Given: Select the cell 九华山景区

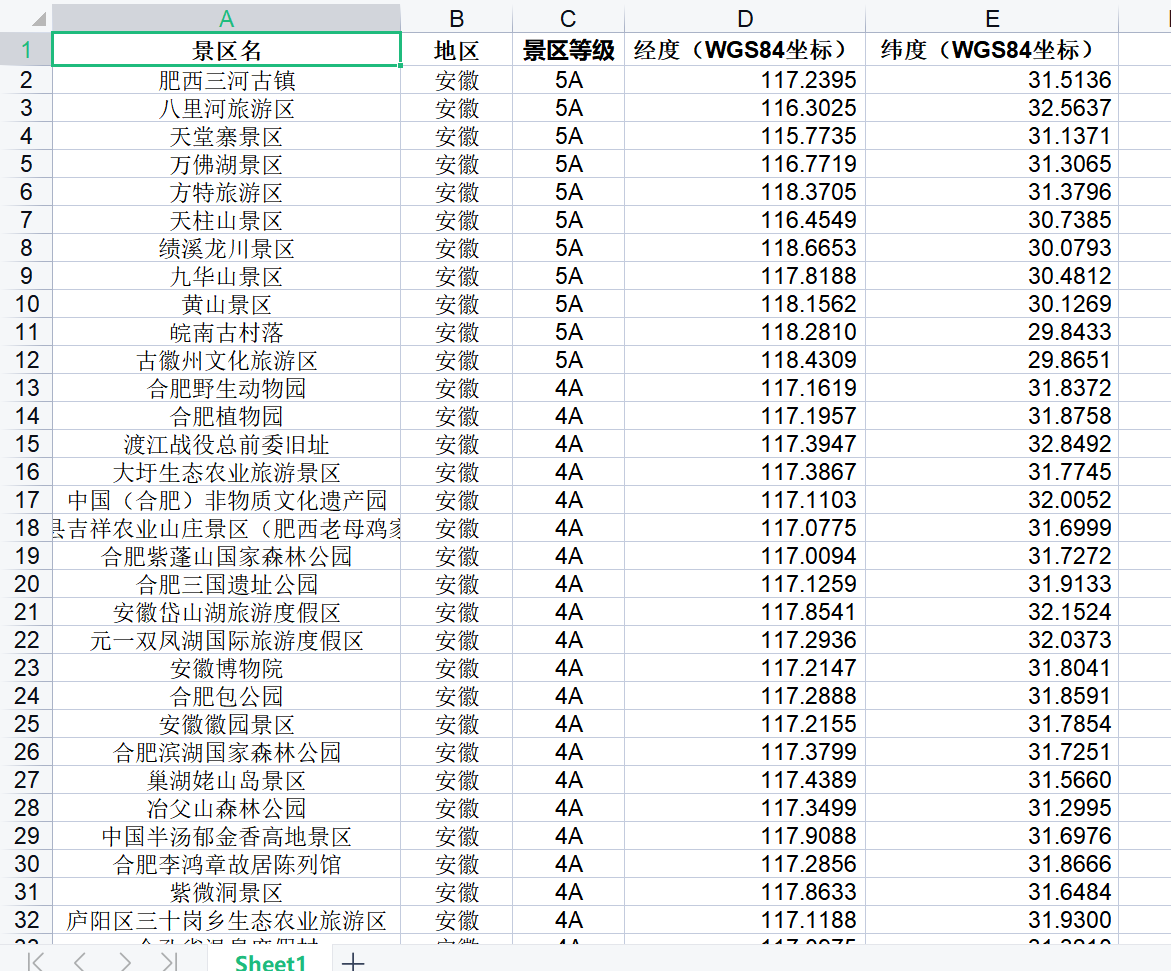Looking at the screenshot, I should pos(226,276).
